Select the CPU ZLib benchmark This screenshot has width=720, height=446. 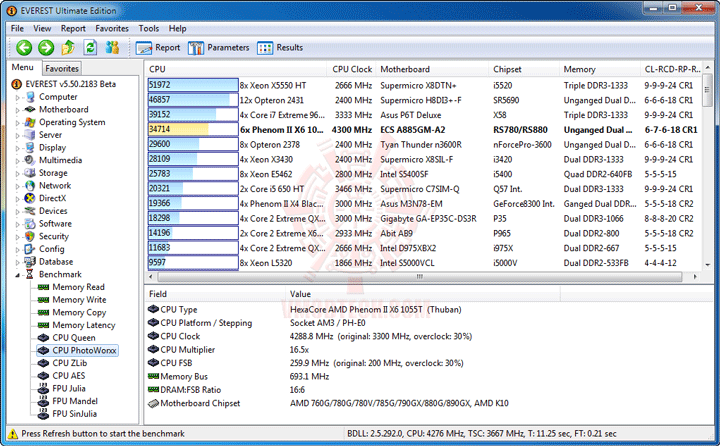click(x=70, y=363)
